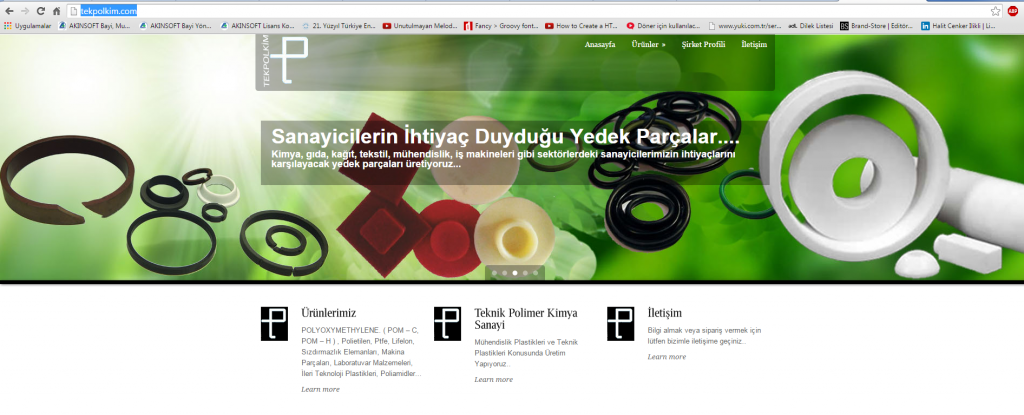Click the Tekpolkim logo in header
The image size is (1024, 415).
(x=281, y=61)
